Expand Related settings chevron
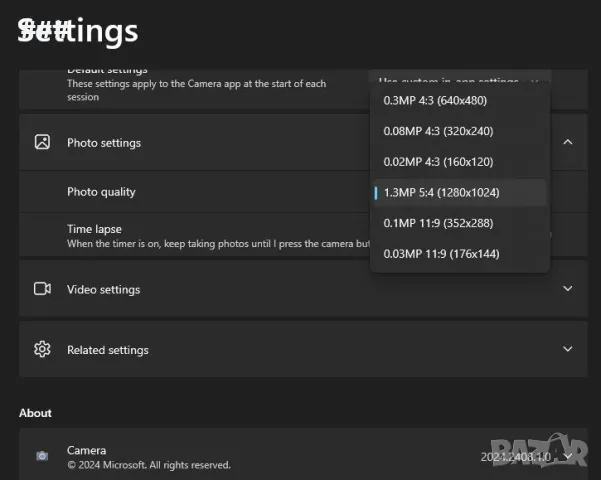This screenshot has width=601, height=480. (x=568, y=349)
